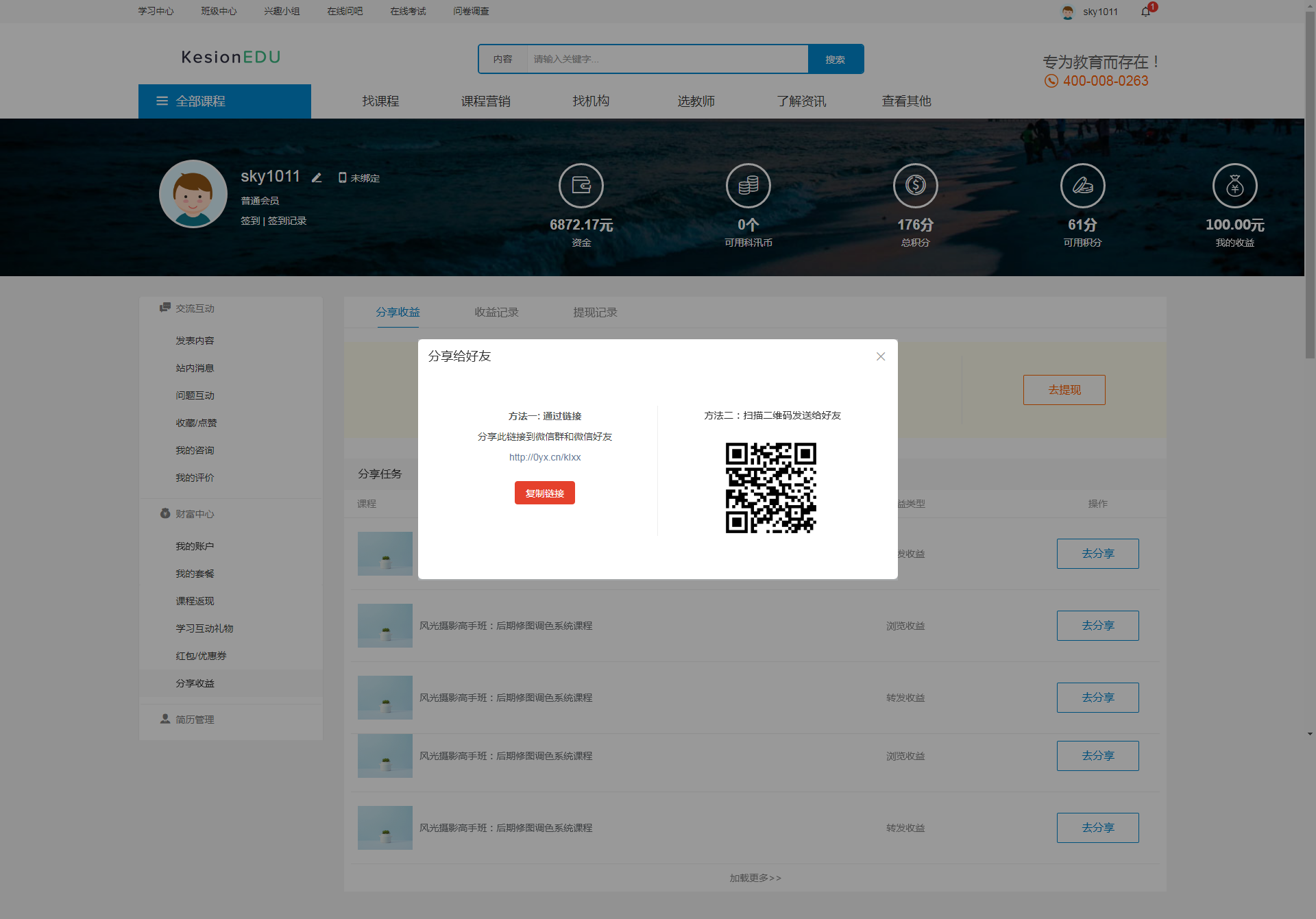This screenshot has height=919, width=1316.
Task: Open the 全部课程 hamburger menu
Action: point(162,101)
